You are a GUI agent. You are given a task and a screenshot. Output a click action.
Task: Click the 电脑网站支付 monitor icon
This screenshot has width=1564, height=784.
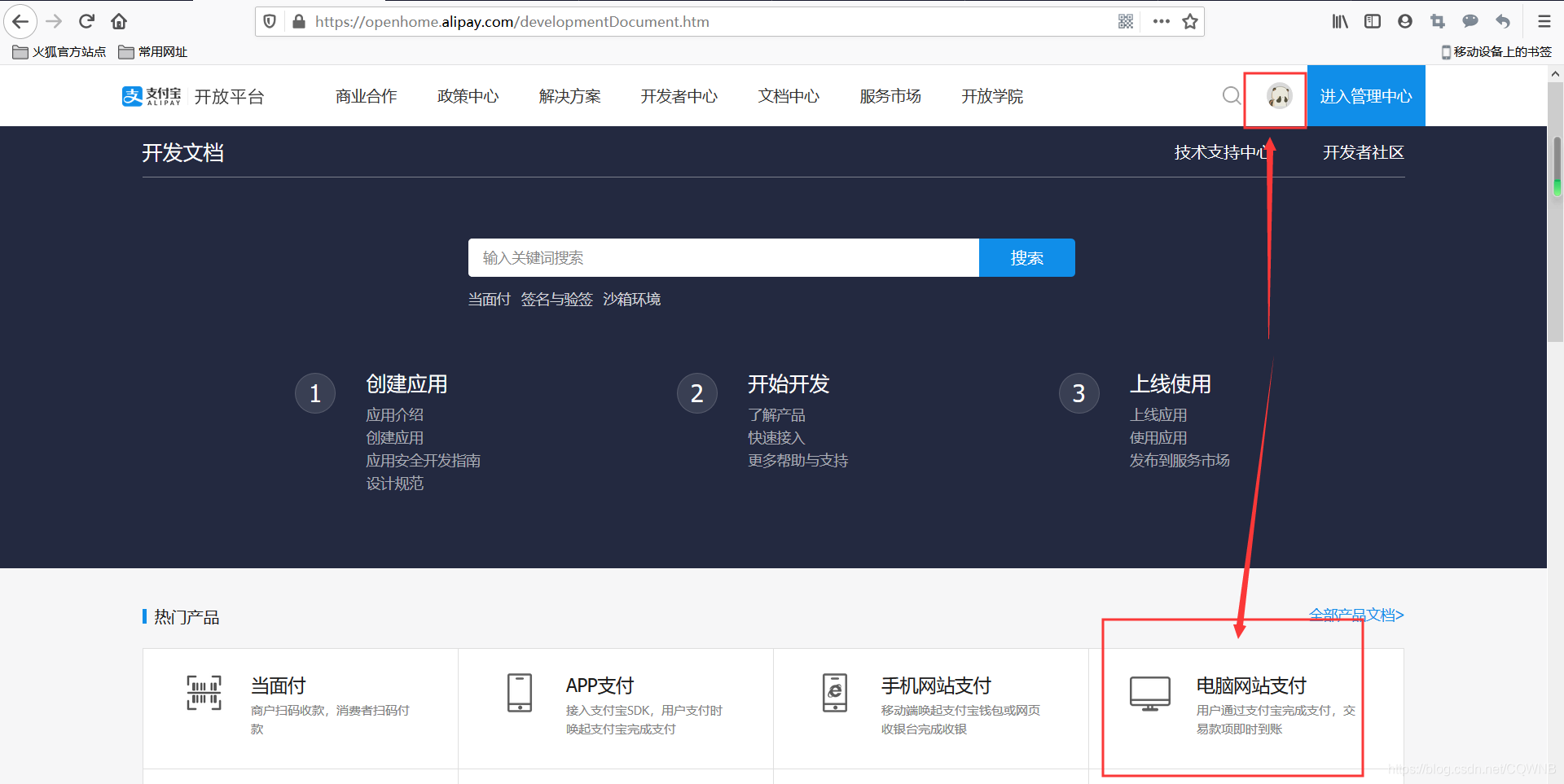[1150, 694]
